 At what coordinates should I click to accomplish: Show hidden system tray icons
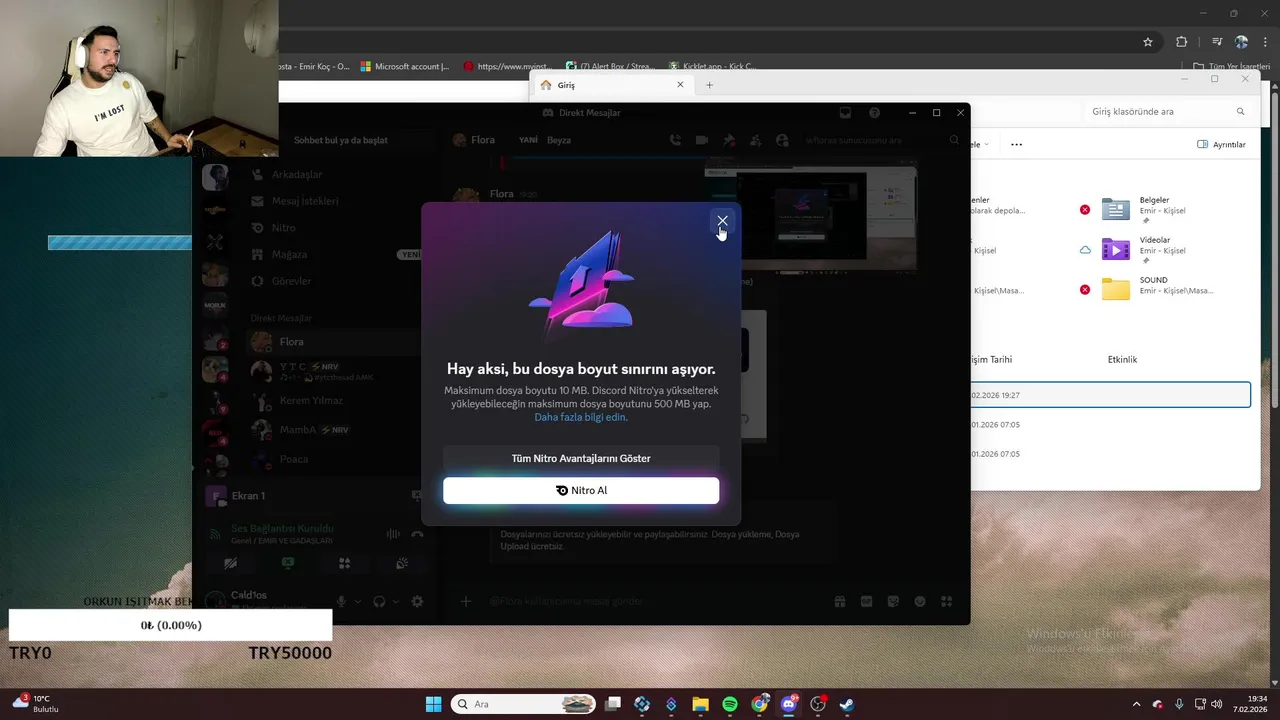(x=1135, y=704)
